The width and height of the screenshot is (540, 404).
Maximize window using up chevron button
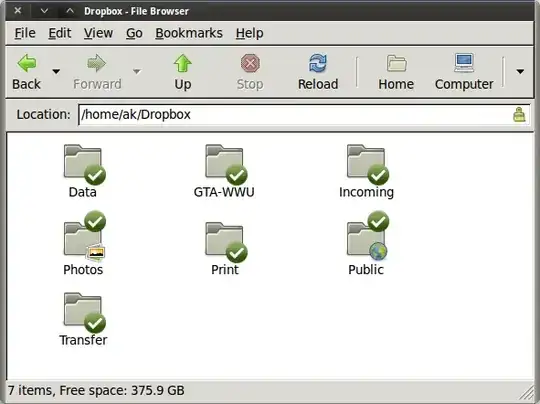70,11
